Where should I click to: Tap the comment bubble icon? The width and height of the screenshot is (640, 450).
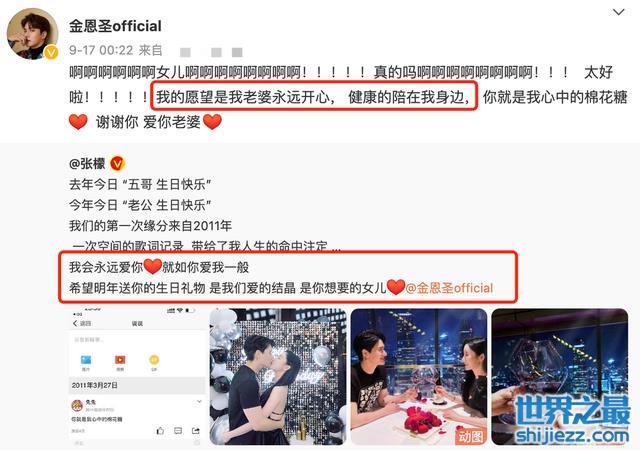pyautogui.click(x=178, y=431)
